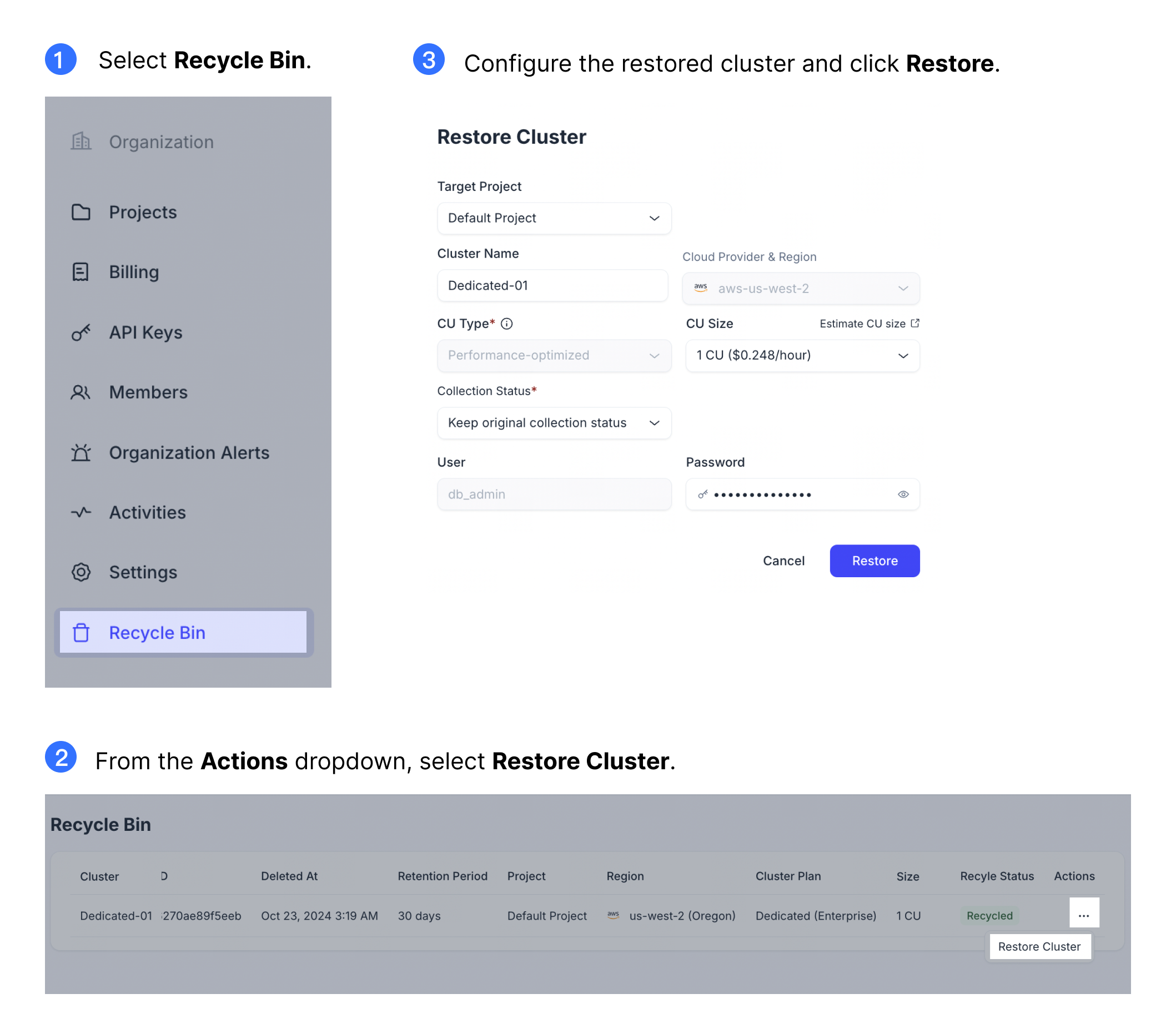Click the Billing receipt icon
Screen dimensions: 1176x1034
(x=81, y=272)
